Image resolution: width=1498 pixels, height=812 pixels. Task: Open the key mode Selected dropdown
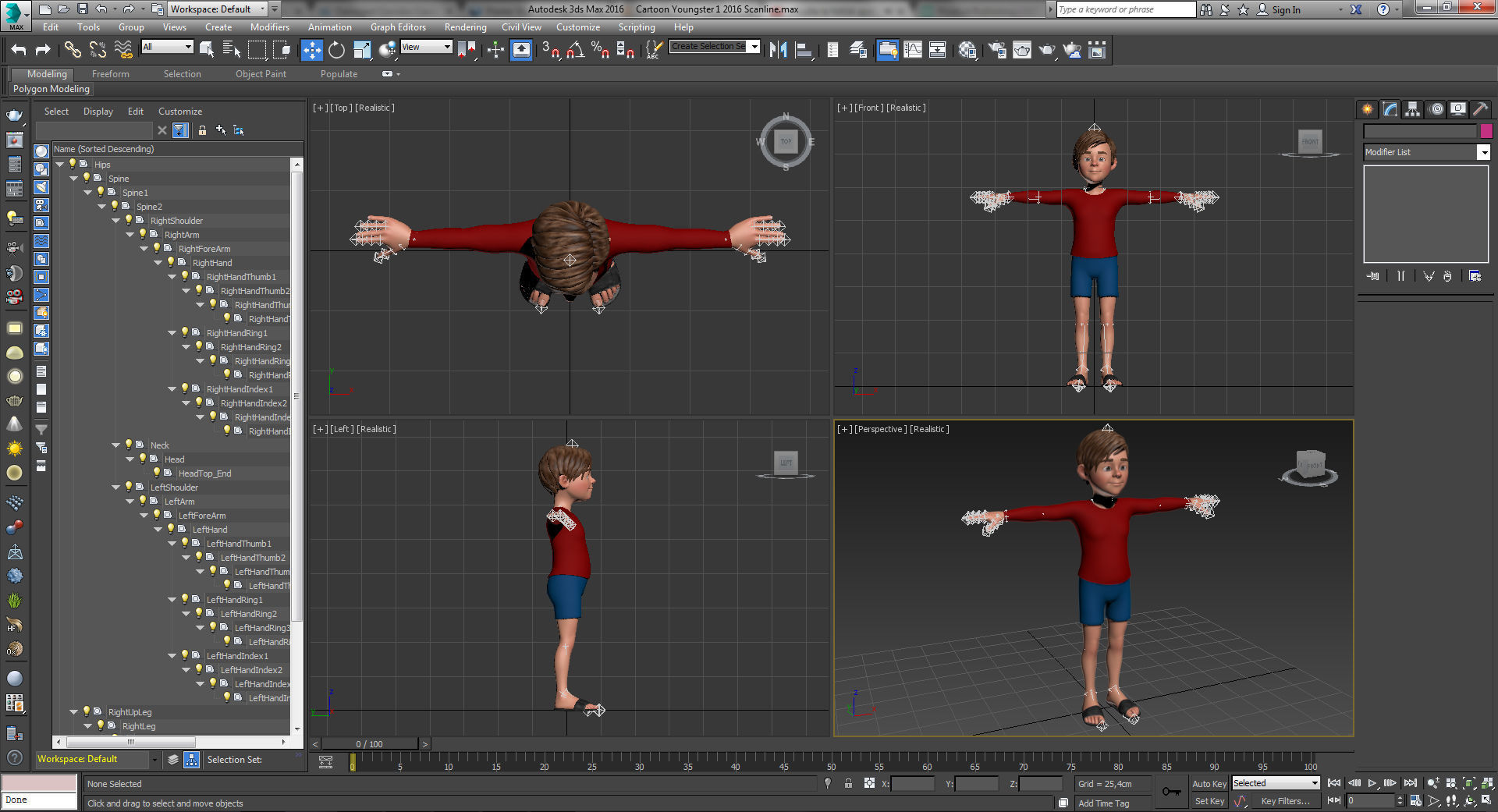(x=1276, y=783)
